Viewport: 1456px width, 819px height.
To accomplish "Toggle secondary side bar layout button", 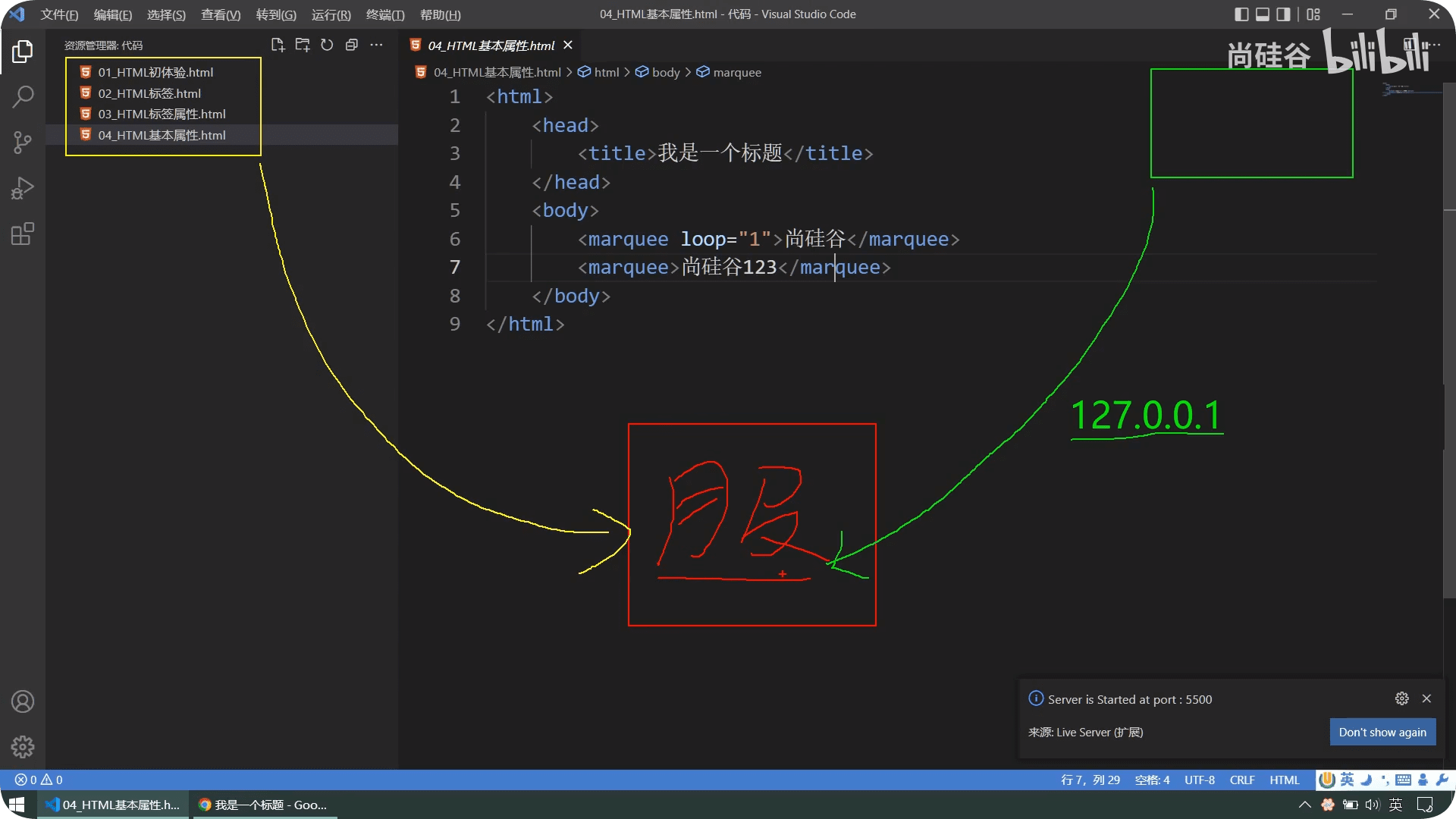I will tap(1283, 14).
